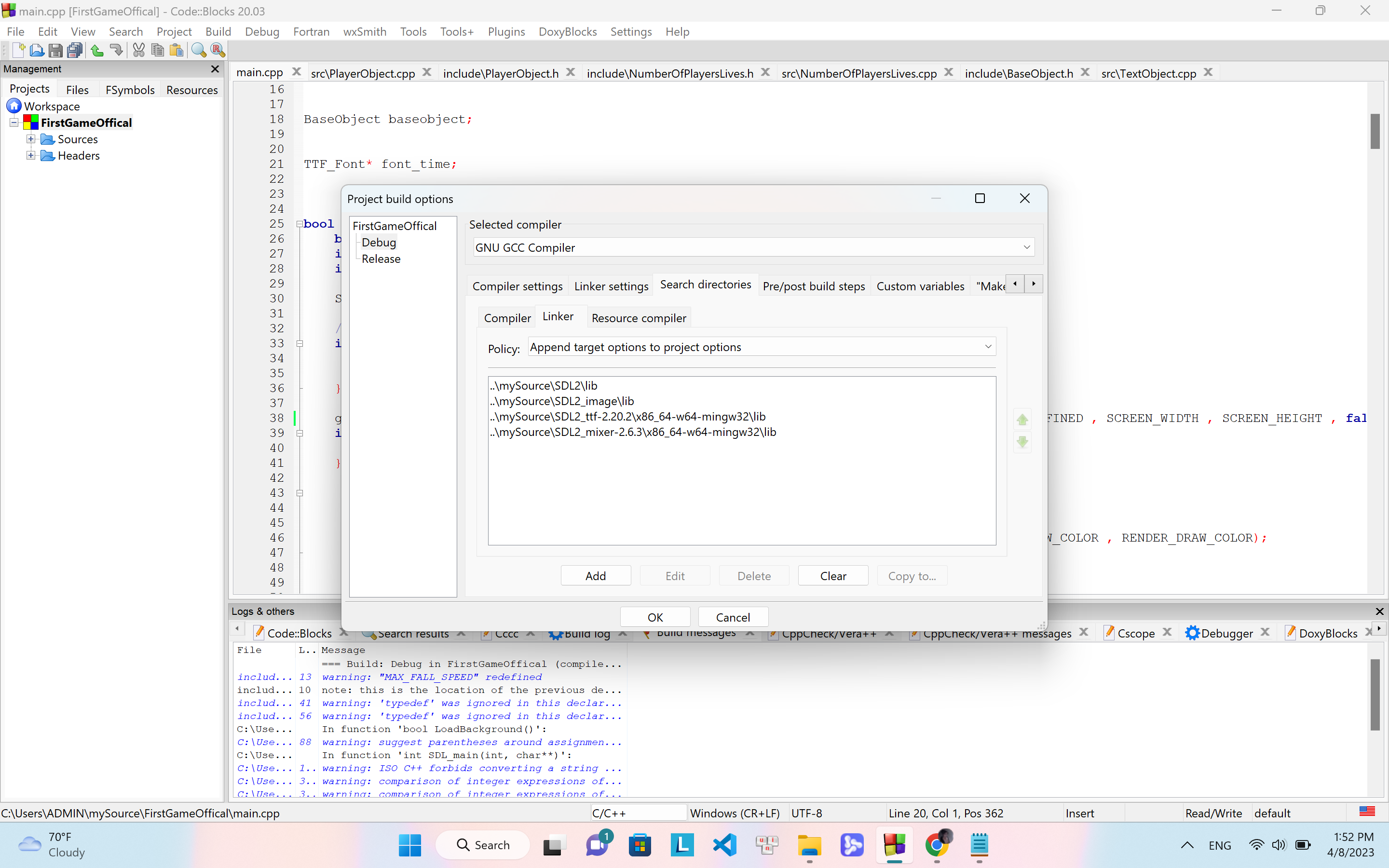Open Visual Studio Code from taskbar
Viewport: 1389px width, 868px height.
click(725, 845)
